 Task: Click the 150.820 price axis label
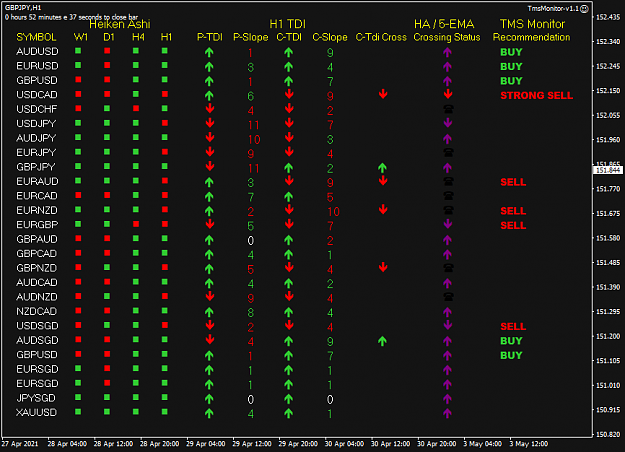tap(608, 434)
